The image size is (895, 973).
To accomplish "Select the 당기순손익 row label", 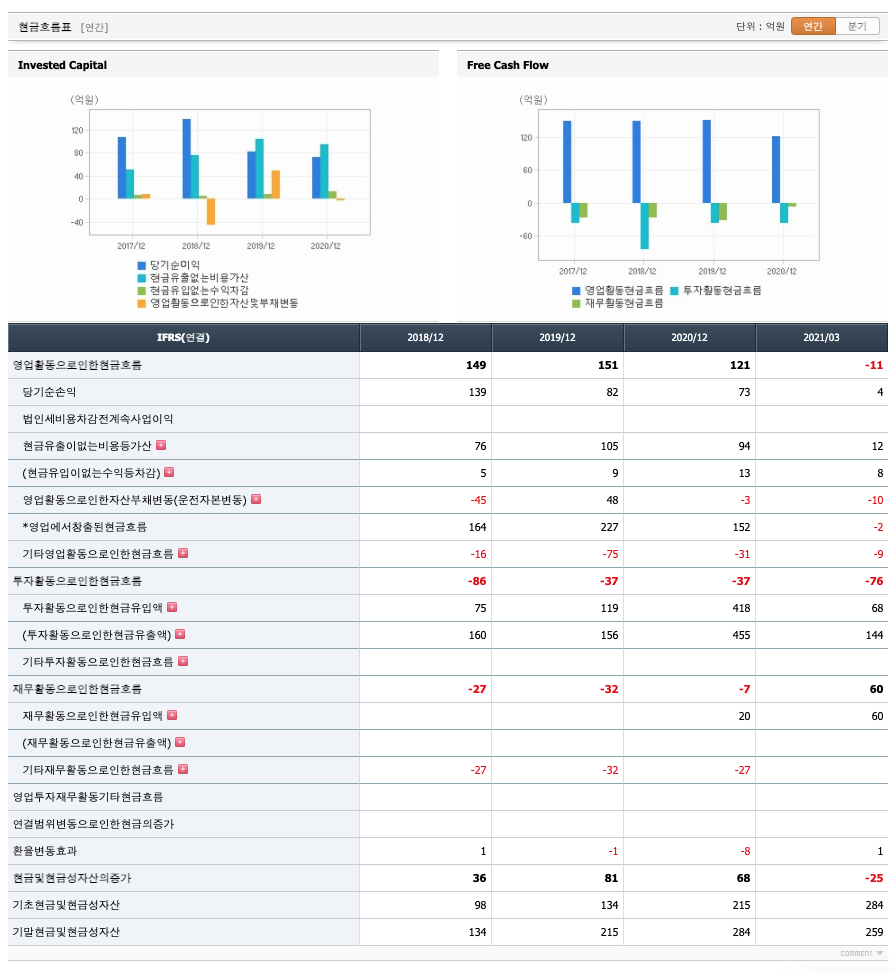I will pos(50,392).
